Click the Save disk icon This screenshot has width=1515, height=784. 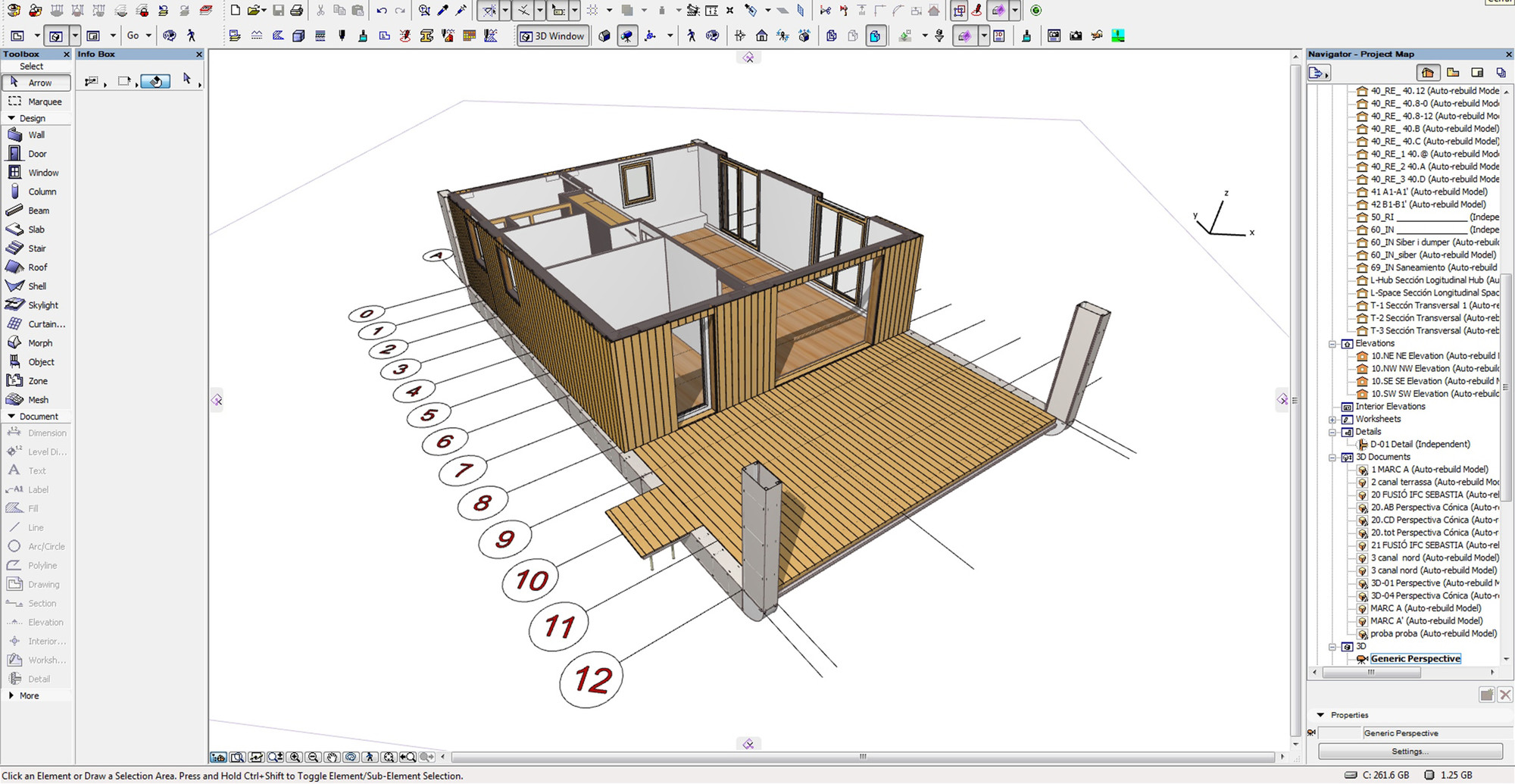point(278,11)
